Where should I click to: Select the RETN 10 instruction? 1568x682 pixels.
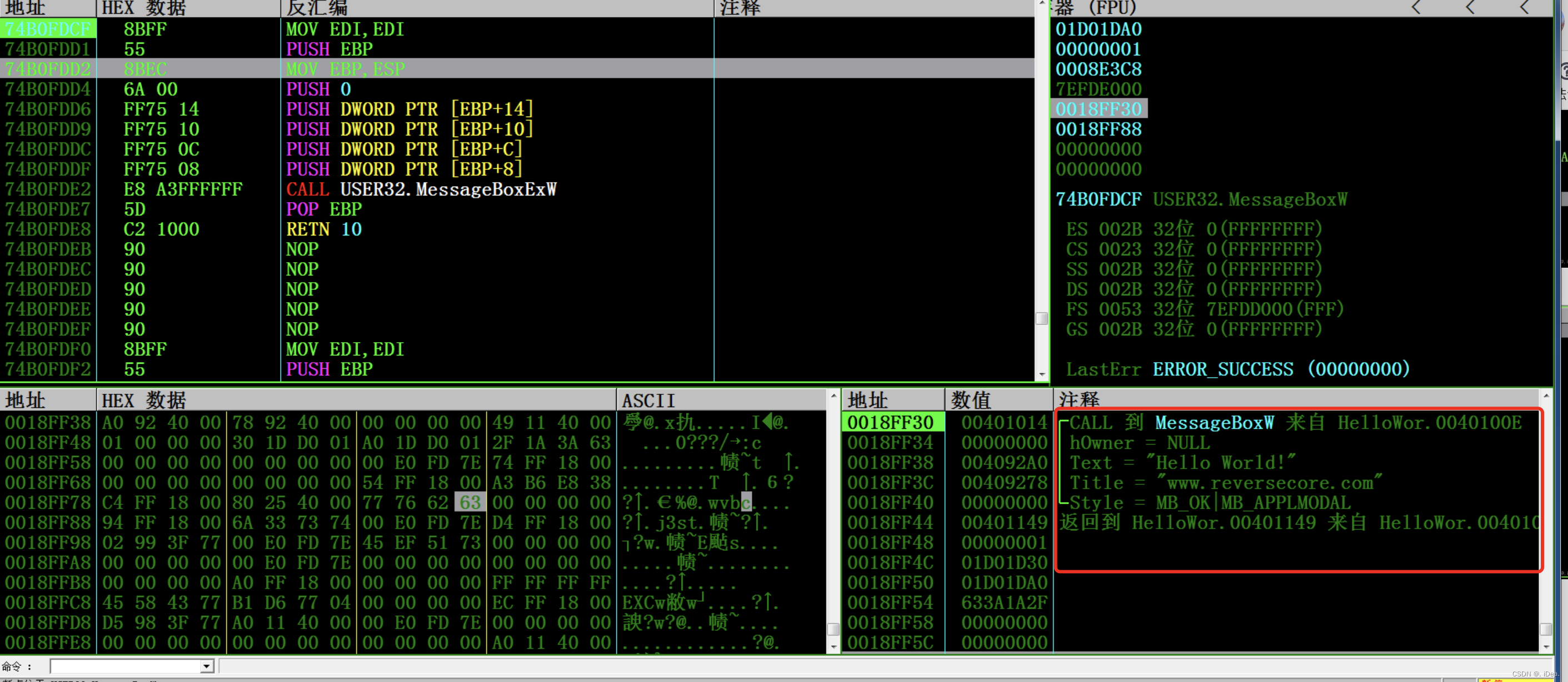[324, 230]
